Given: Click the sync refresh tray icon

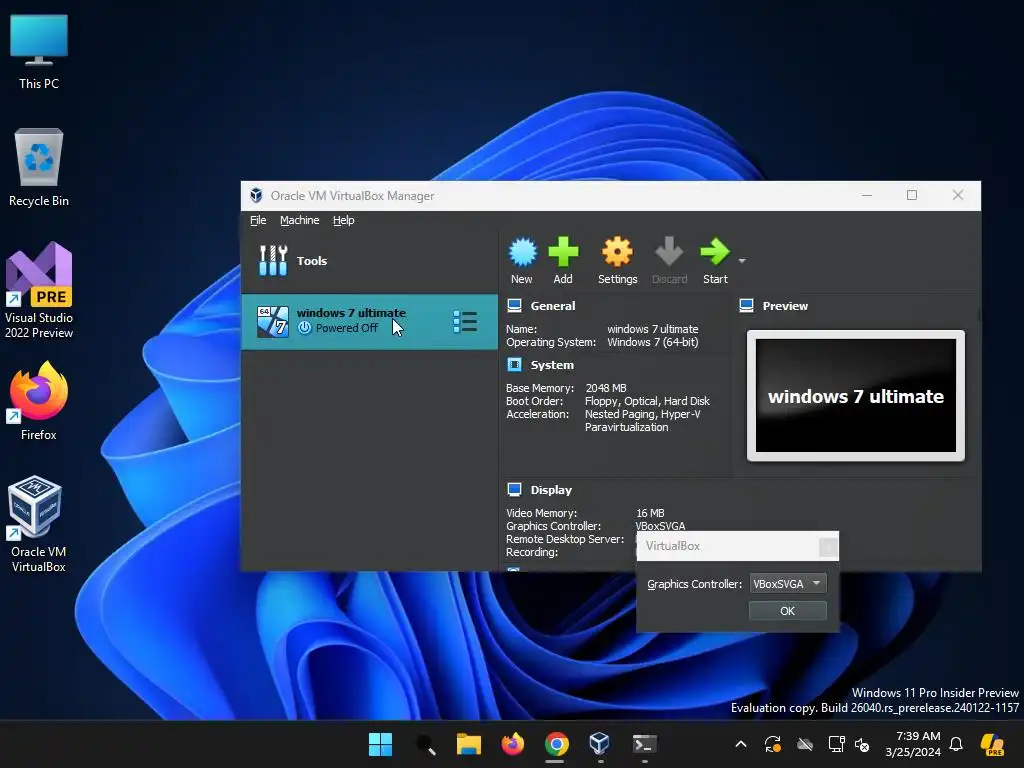Looking at the screenshot, I should coord(773,744).
